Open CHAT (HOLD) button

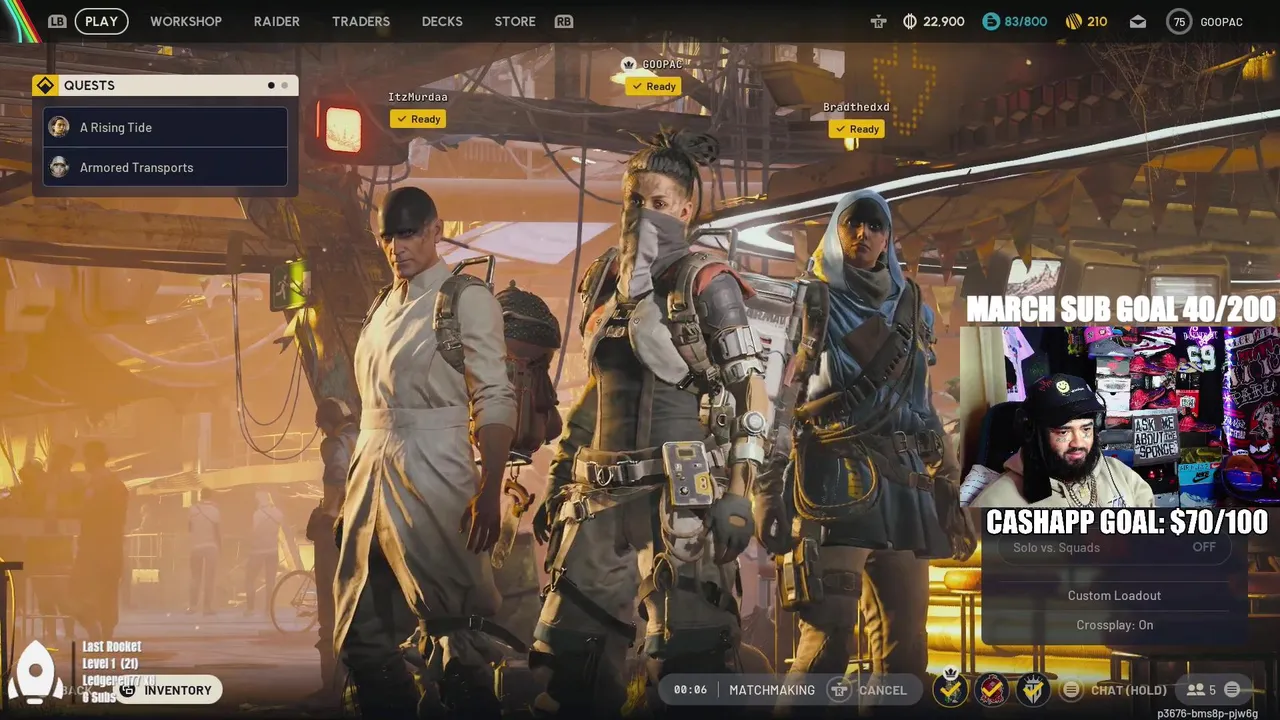point(1128,690)
